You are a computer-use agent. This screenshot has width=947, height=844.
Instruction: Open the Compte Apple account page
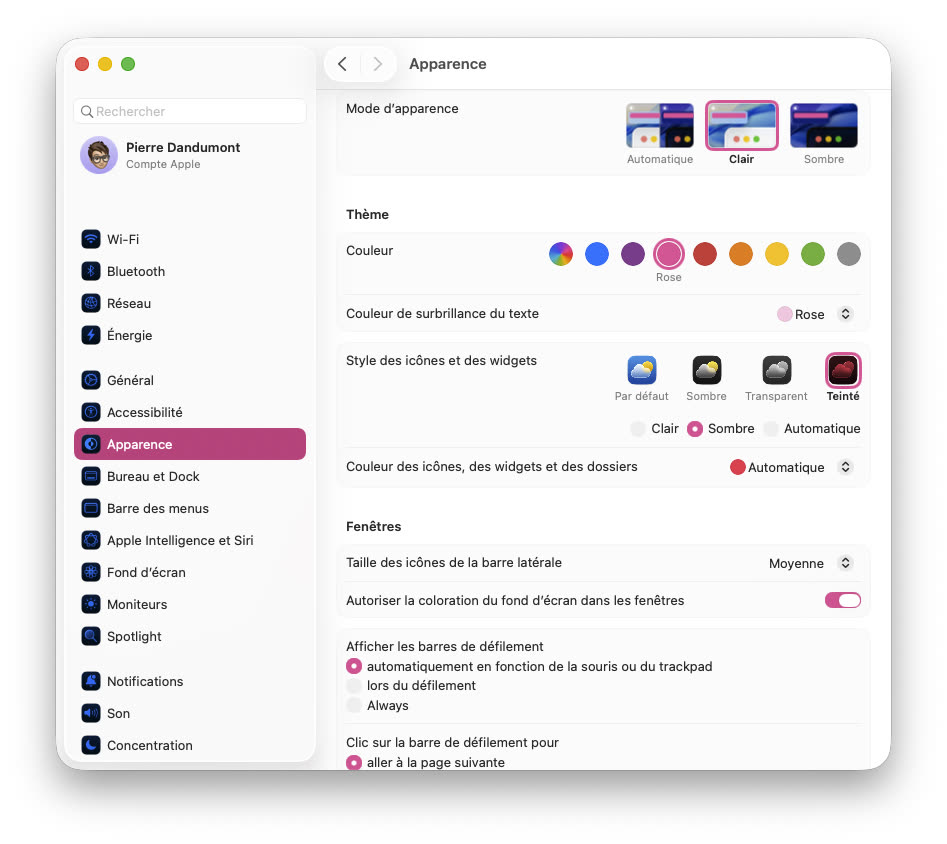pos(190,155)
